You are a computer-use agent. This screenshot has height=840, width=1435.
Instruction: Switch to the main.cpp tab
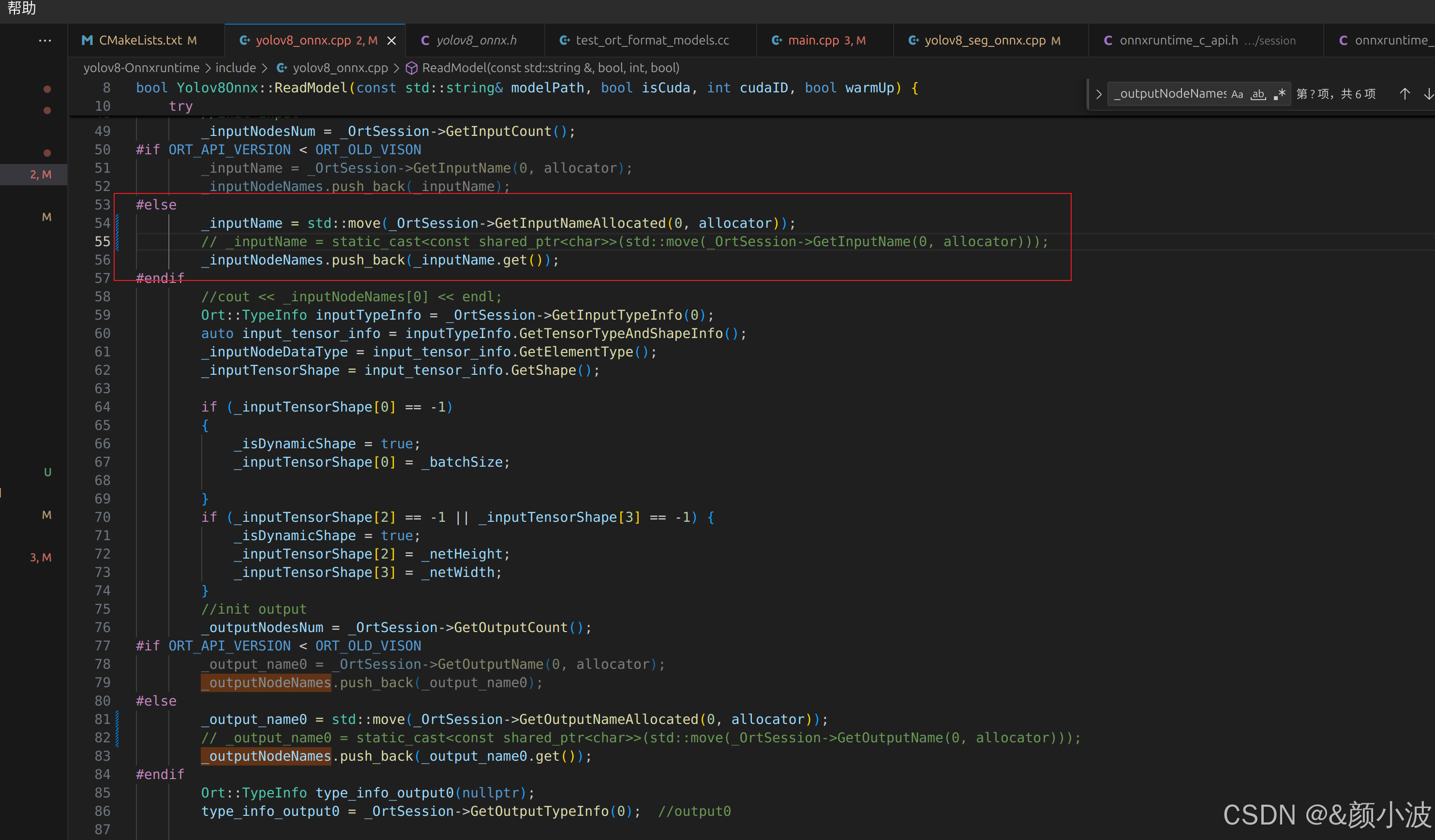[x=813, y=41]
